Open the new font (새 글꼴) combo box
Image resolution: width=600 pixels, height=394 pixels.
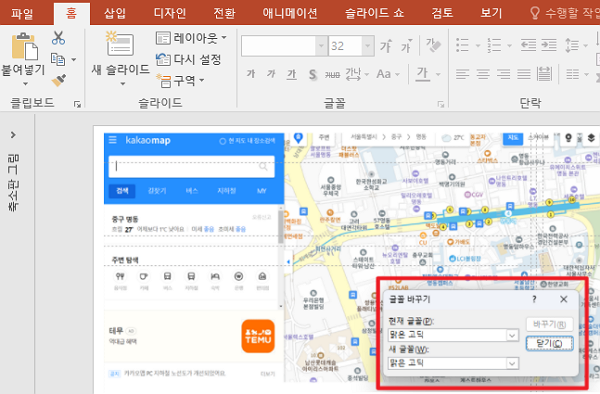click(x=453, y=363)
